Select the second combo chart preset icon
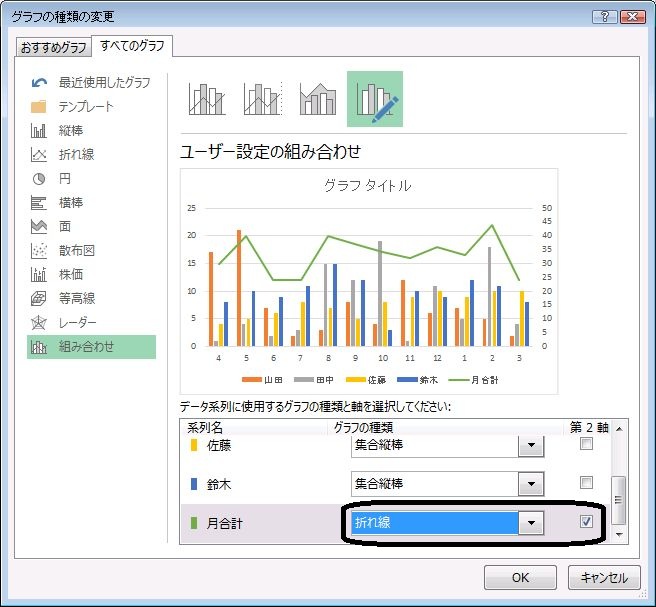The image size is (656, 607). (262, 99)
